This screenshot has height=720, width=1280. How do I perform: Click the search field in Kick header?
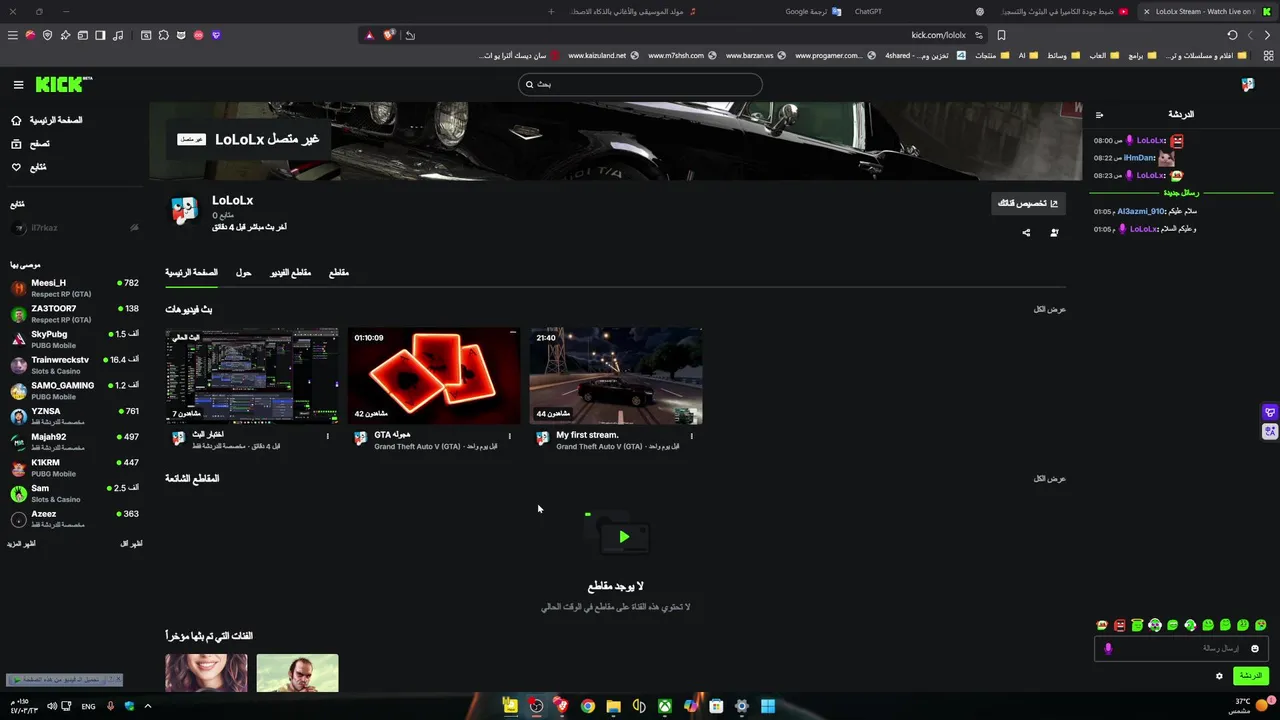pos(640,84)
